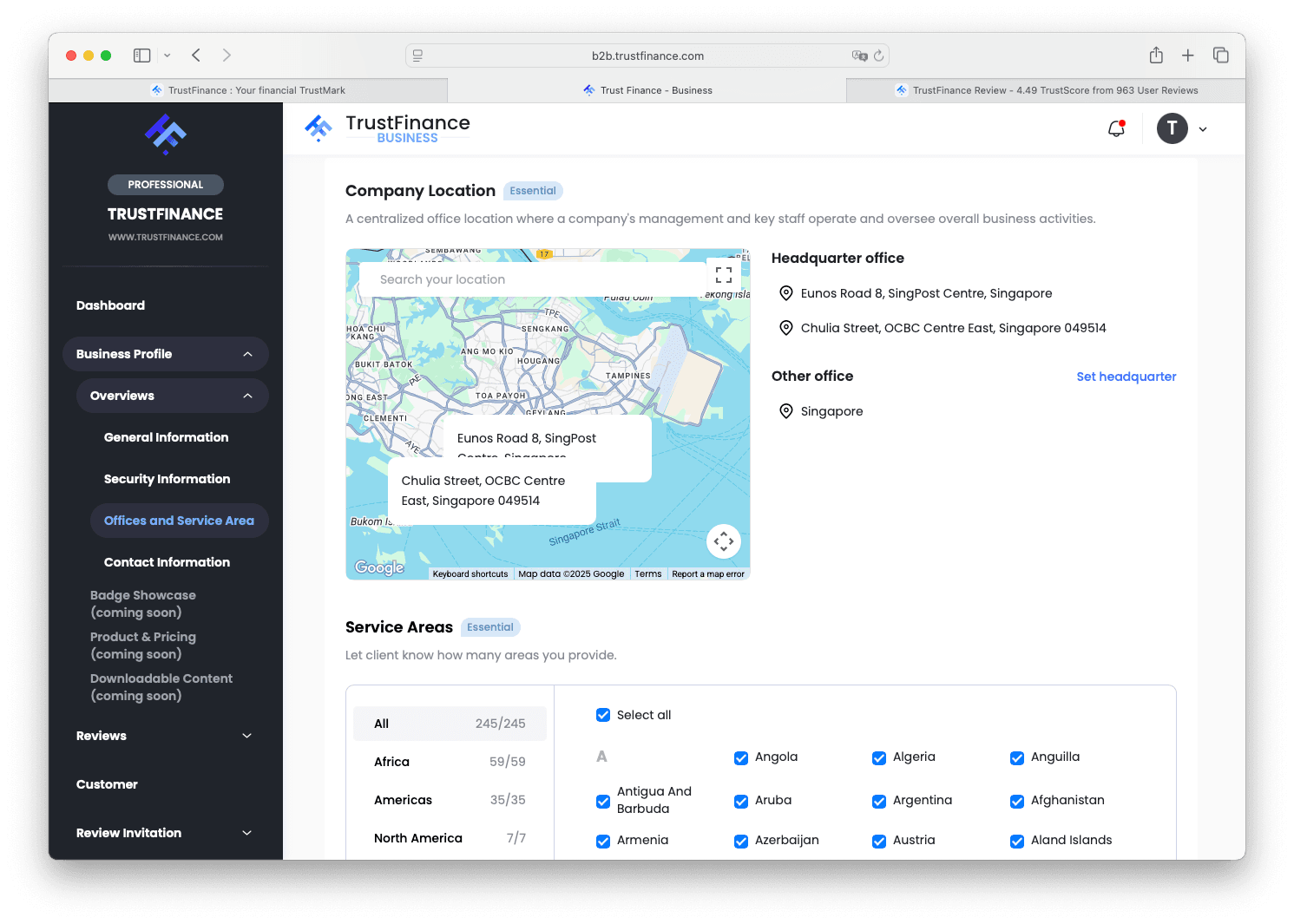
Task: Go back using browser back arrow
Action: click(x=196, y=56)
